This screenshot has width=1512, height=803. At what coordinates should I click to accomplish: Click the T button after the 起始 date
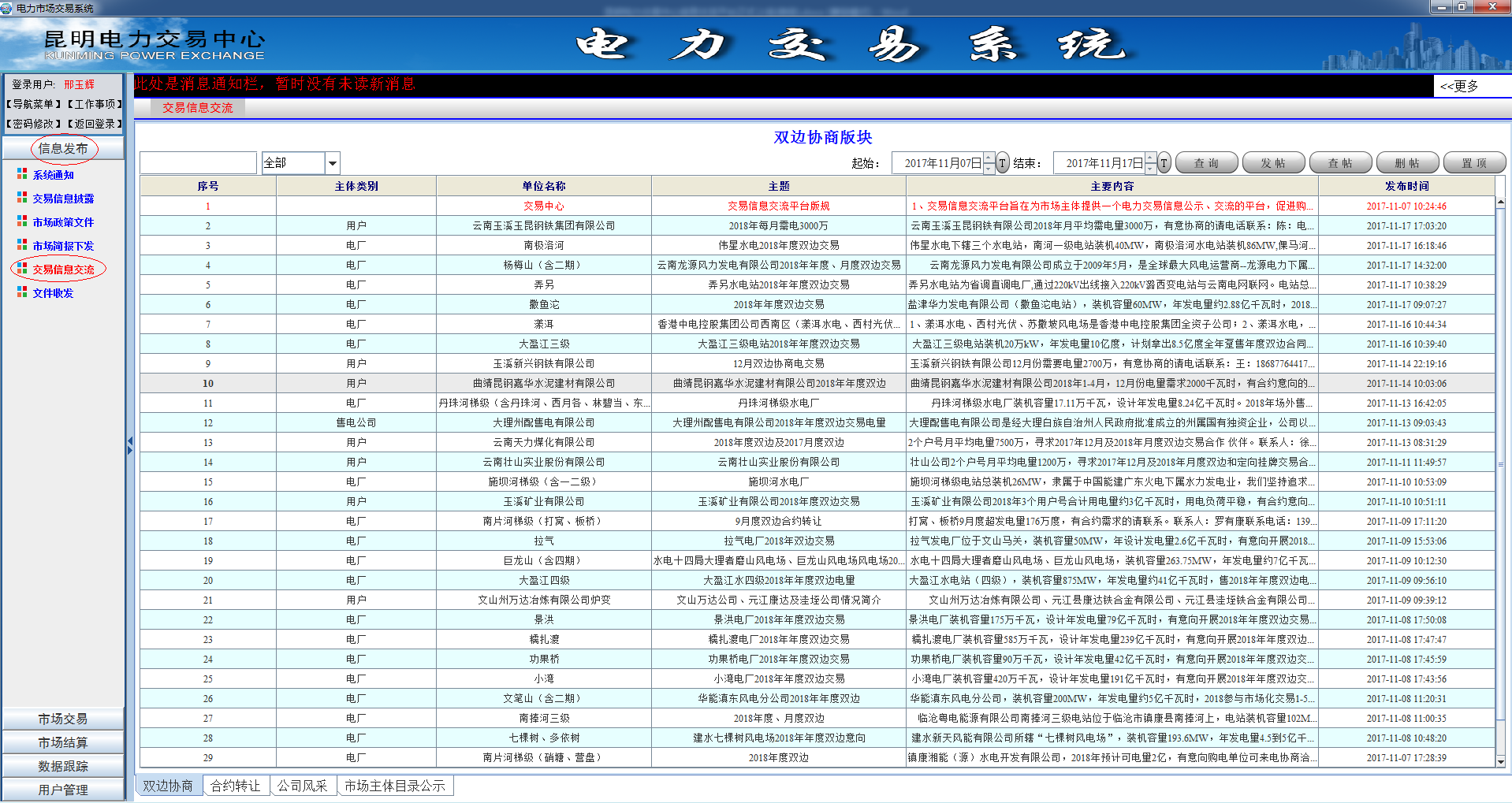point(1003,163)
